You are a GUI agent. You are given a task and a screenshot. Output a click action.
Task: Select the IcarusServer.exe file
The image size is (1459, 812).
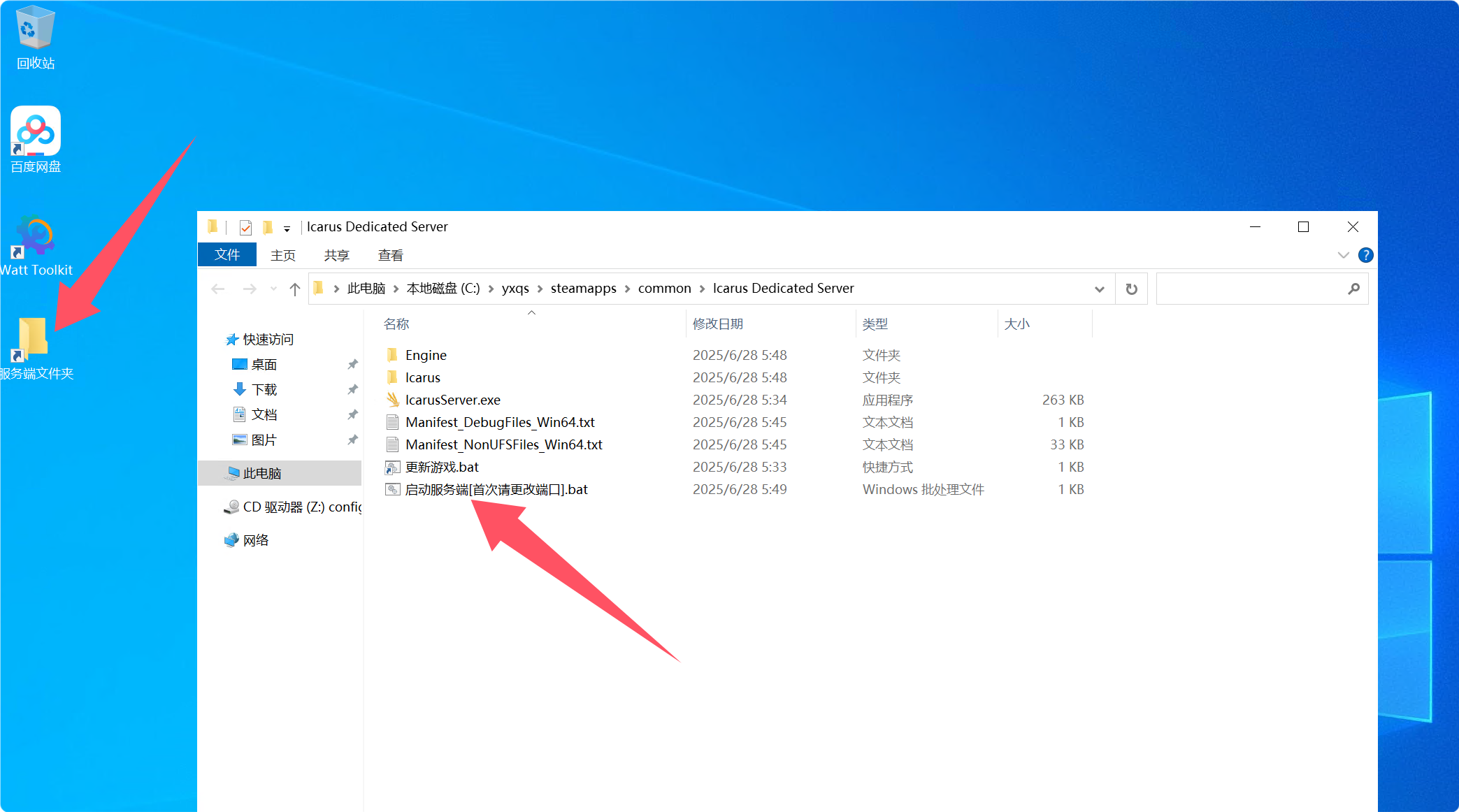(452, 400)
